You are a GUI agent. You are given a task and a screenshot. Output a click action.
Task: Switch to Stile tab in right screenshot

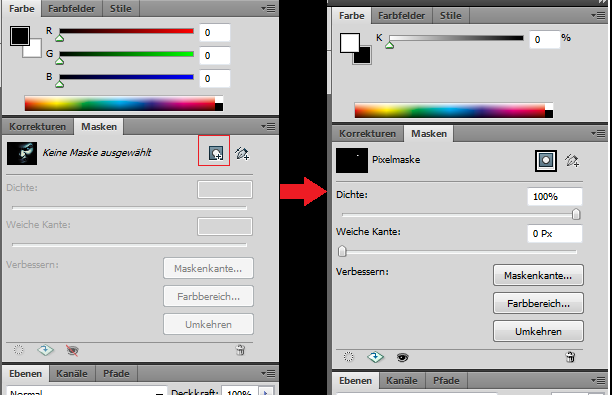pos(450,16)
